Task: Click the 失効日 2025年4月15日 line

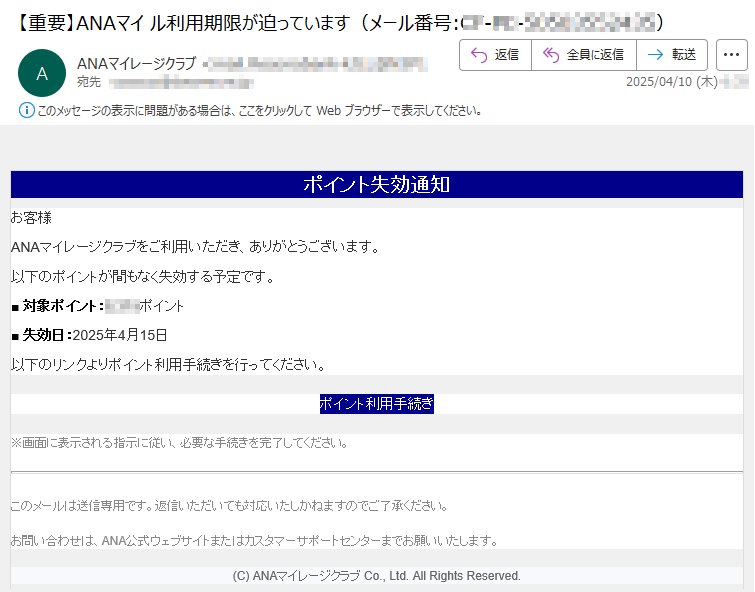Action: click(x=90, y=335)
